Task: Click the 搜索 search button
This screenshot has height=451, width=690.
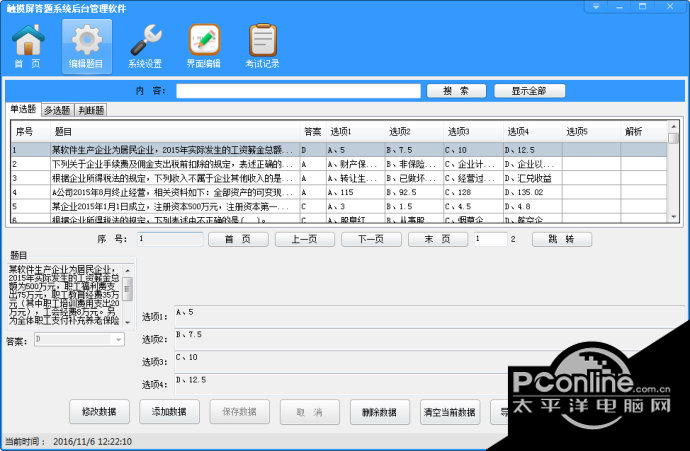Action: pyautogui.click(x=455, y=90)
